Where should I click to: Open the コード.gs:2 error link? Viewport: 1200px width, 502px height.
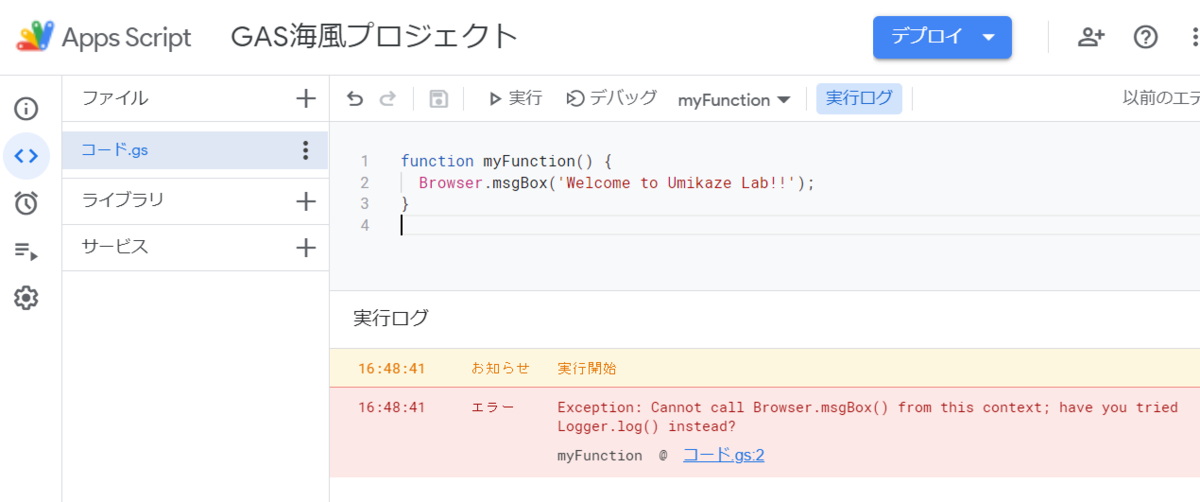[x=723, y=455]
